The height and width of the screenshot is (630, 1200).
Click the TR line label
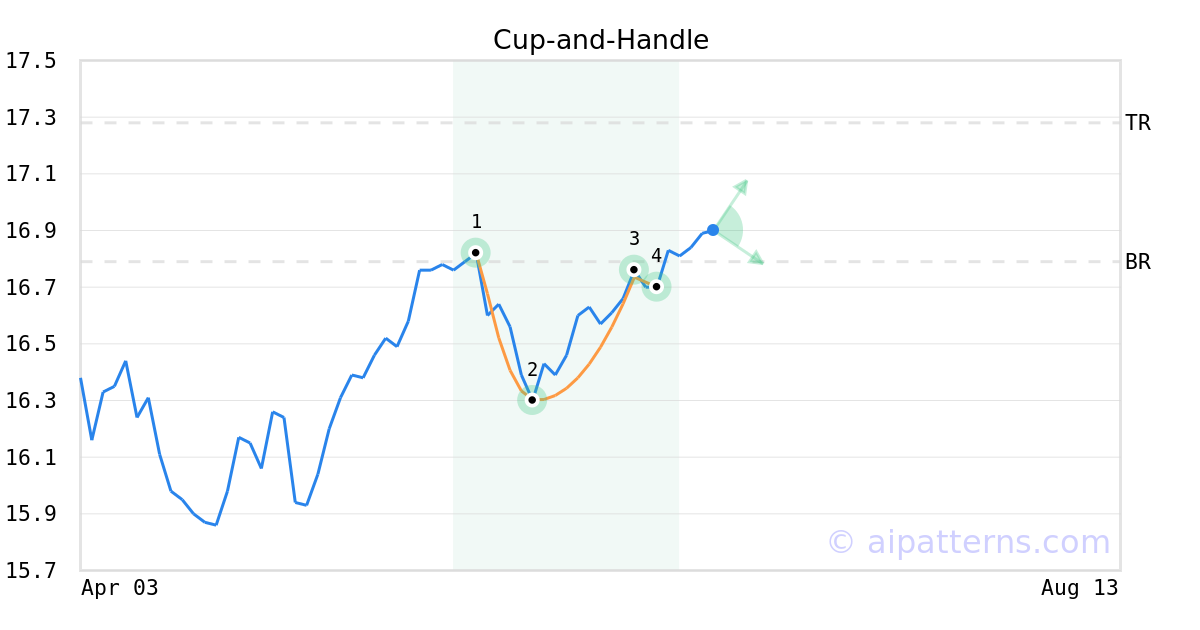1138,123
